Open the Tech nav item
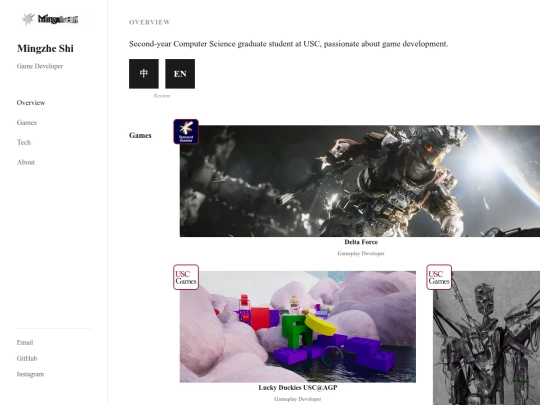This screenshot has height=405, width=540. 24,142
